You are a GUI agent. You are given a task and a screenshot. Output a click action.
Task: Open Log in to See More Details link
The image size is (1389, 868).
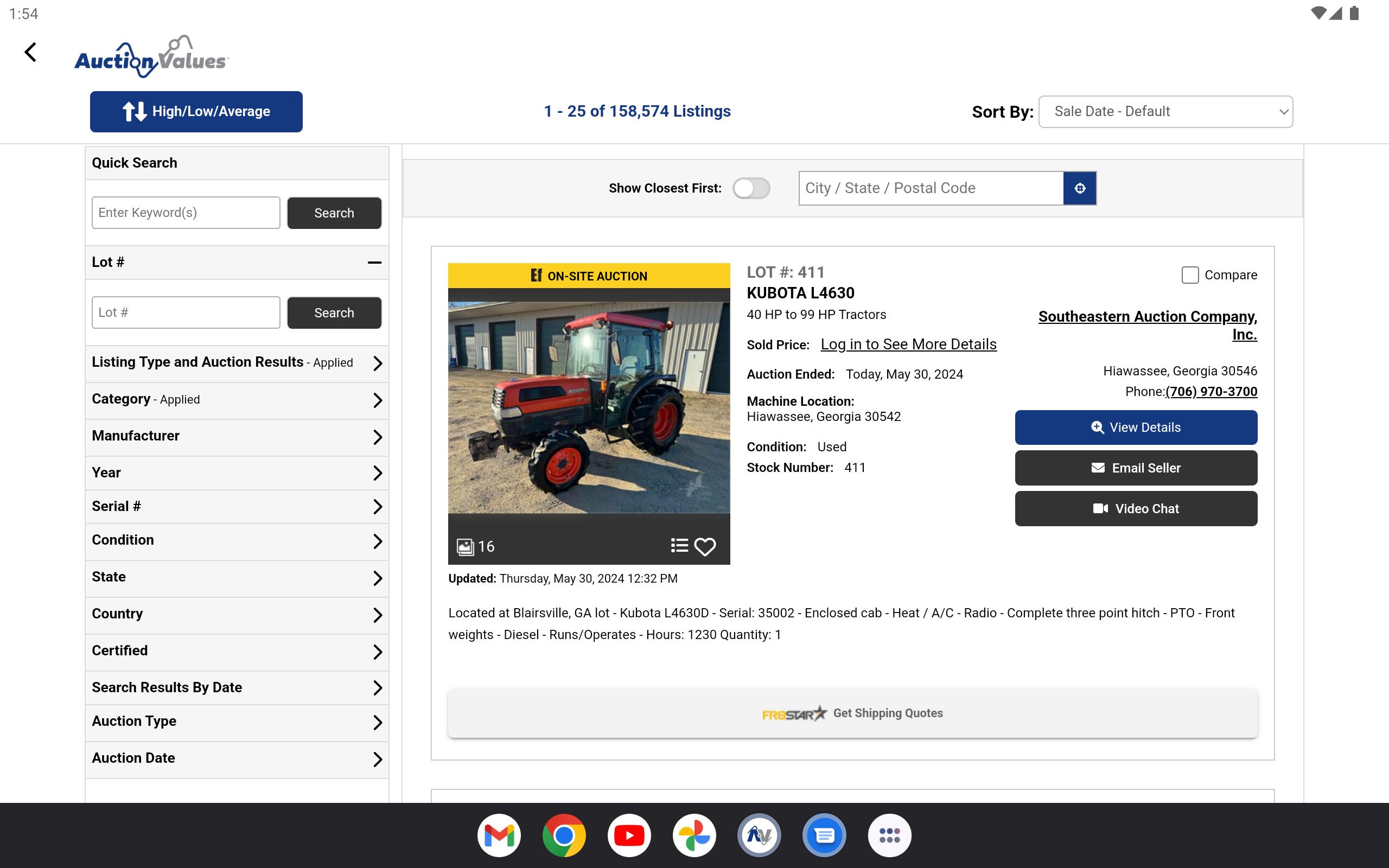[x=909, y=344]
